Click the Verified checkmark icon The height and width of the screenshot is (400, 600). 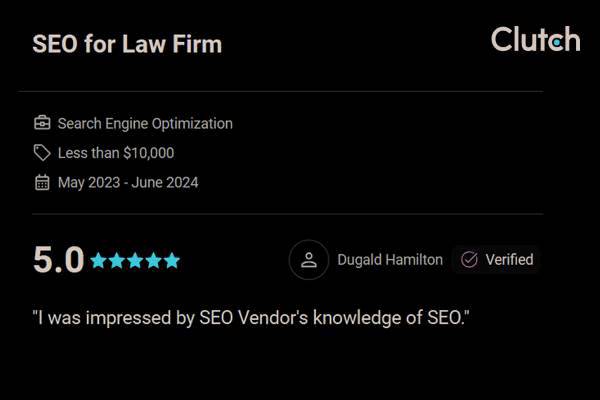(x=469, y=260)
